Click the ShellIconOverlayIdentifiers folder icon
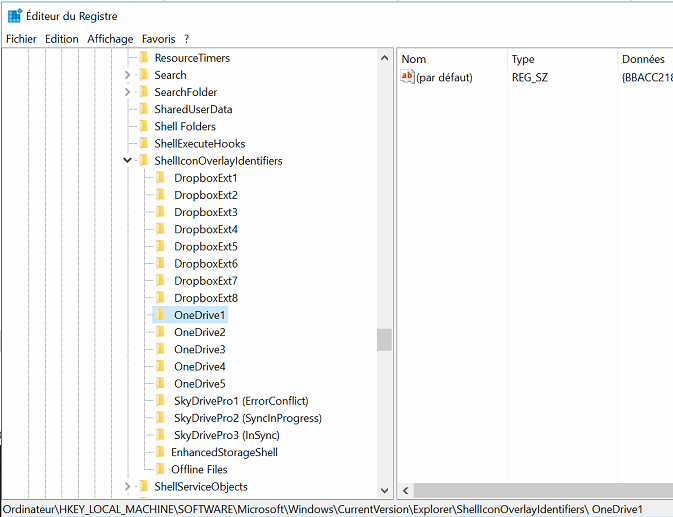Screen dimensions: 673x517 144,160
